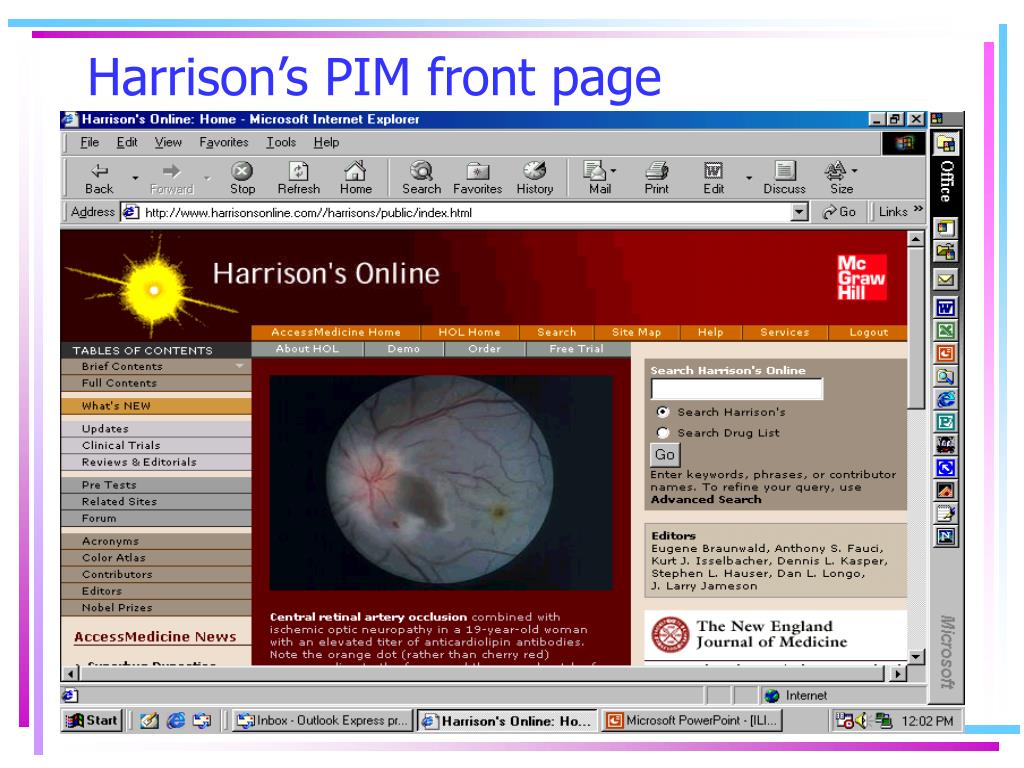
Task: Open Edit button dropdown arrow
Action: pos(749,178)
